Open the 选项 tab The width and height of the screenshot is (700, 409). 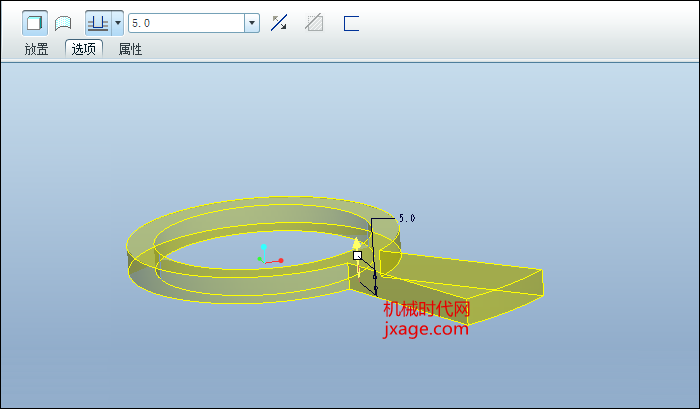tap(84, 49)
